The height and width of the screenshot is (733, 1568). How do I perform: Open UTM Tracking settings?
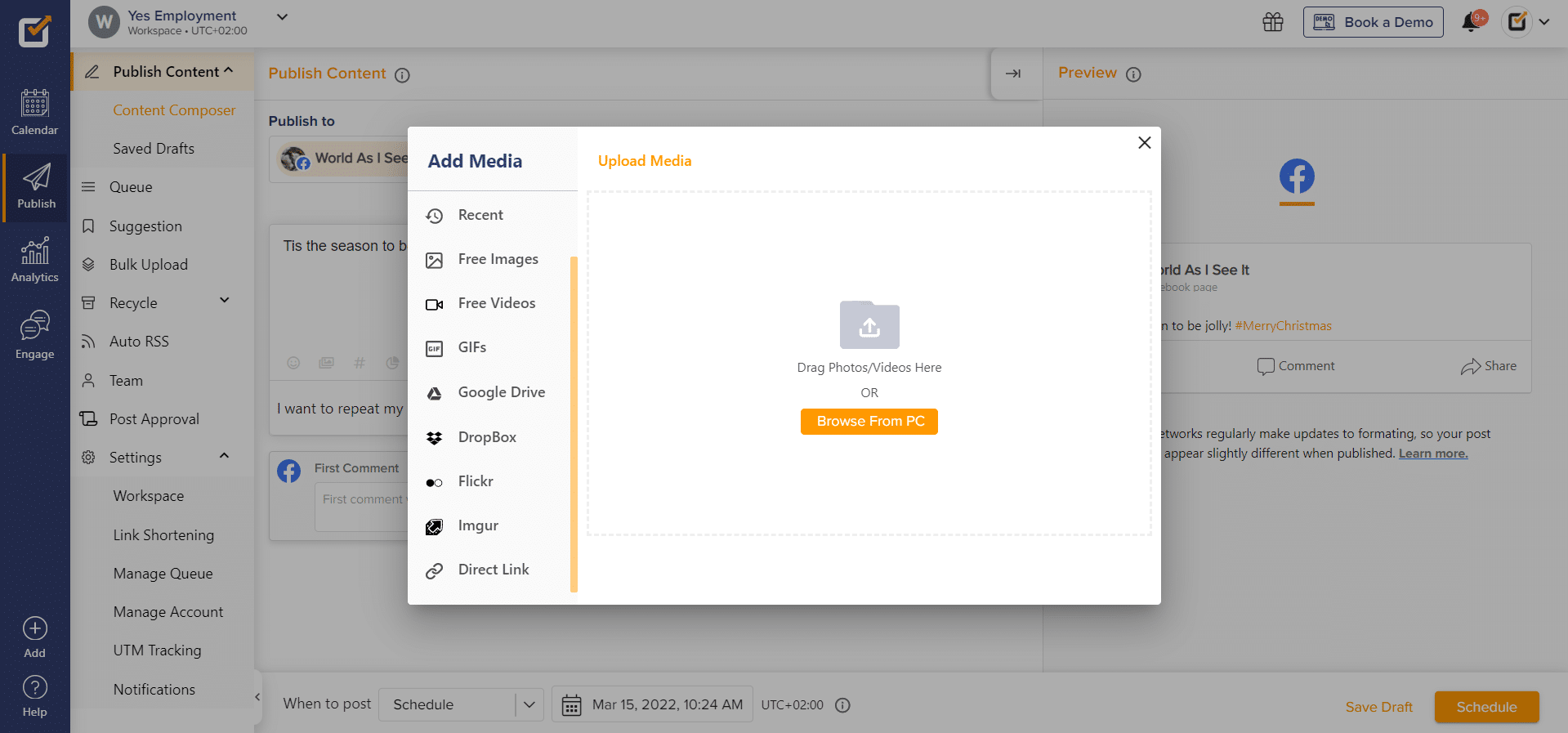point(157,650)
